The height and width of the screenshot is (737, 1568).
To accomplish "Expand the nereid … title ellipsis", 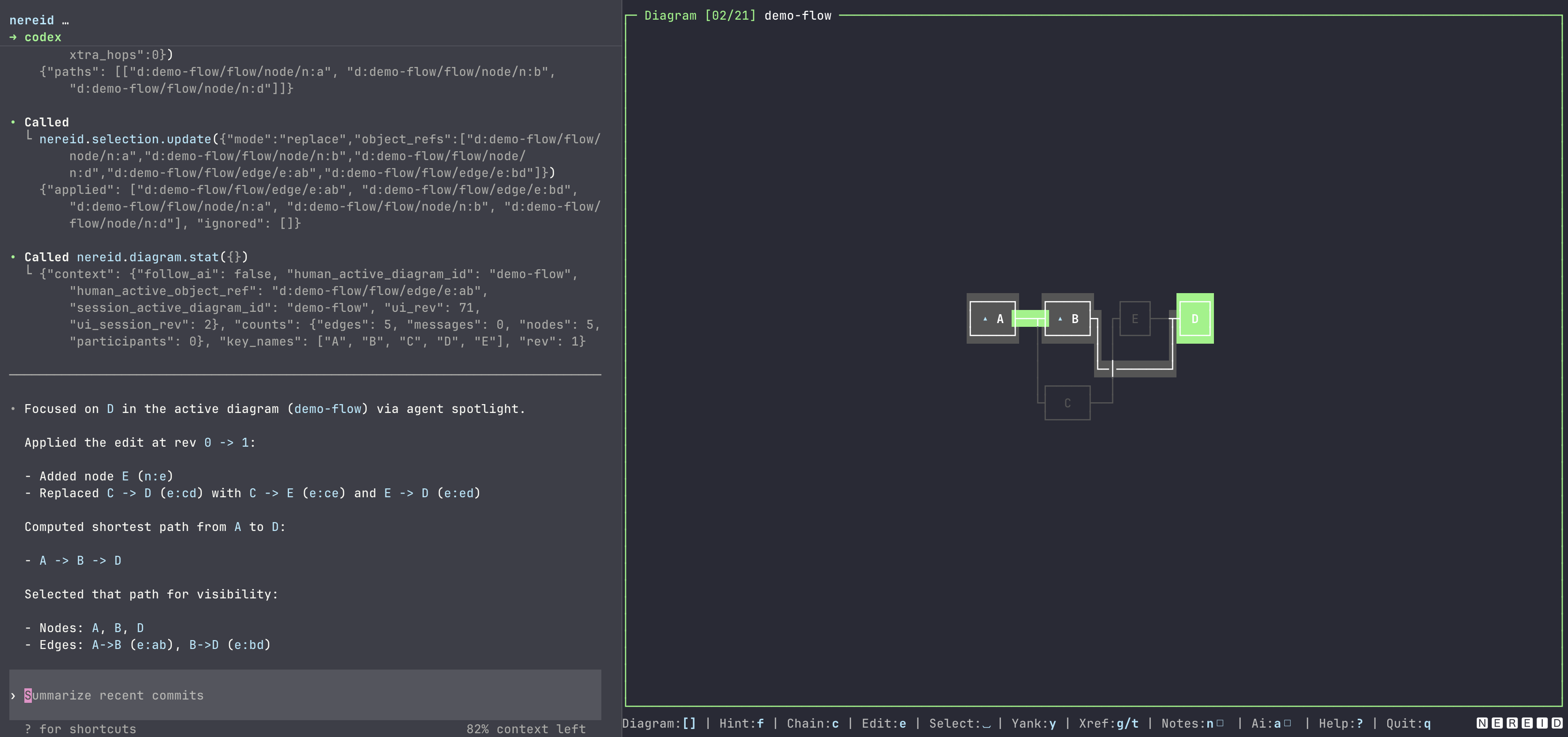I will click(x=65, y=21).
